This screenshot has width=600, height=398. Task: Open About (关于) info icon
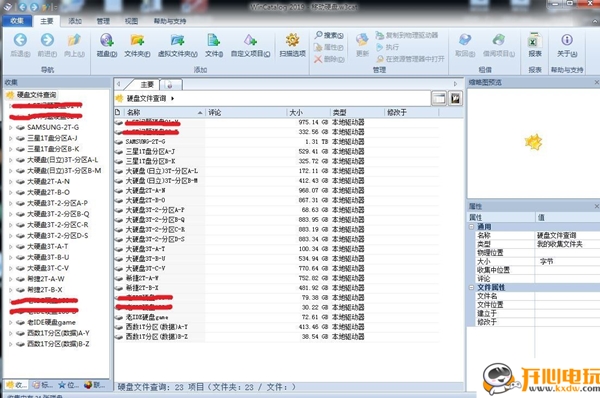coord(567,40)
